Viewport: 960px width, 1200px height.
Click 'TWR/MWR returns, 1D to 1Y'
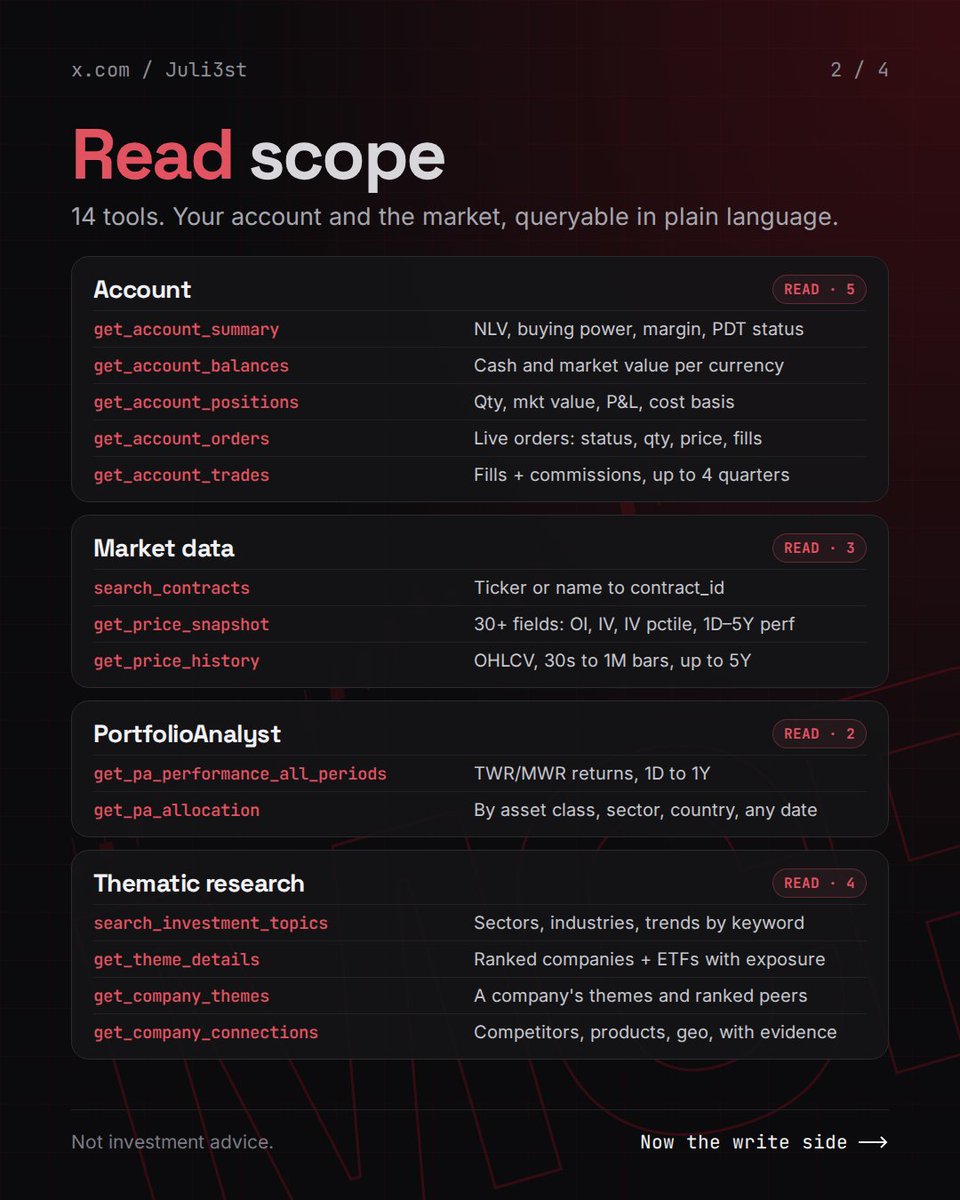pyautogui.click(x=593, y=774)
